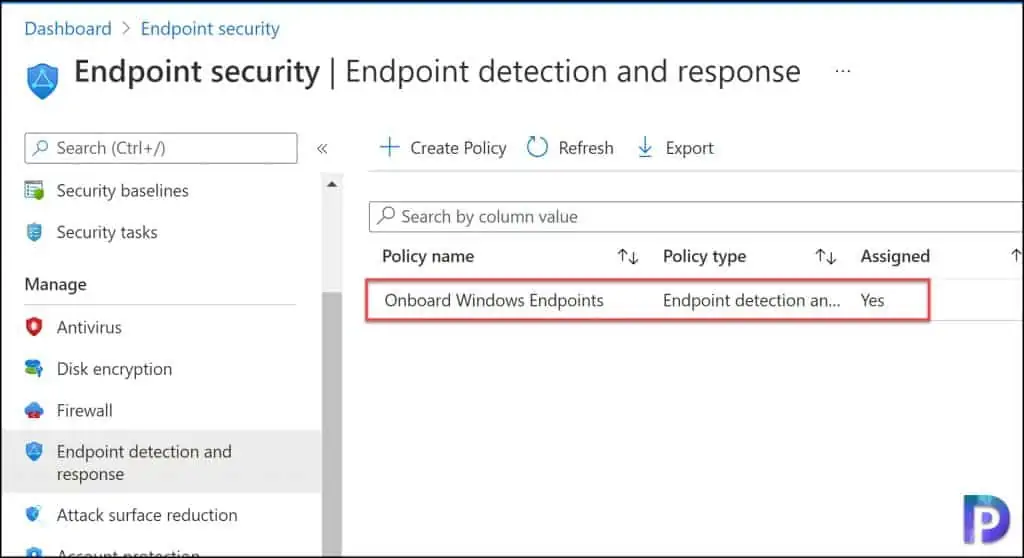
Task: Open the ellipsis more options next to the title
Action: [x=842, y=71]
